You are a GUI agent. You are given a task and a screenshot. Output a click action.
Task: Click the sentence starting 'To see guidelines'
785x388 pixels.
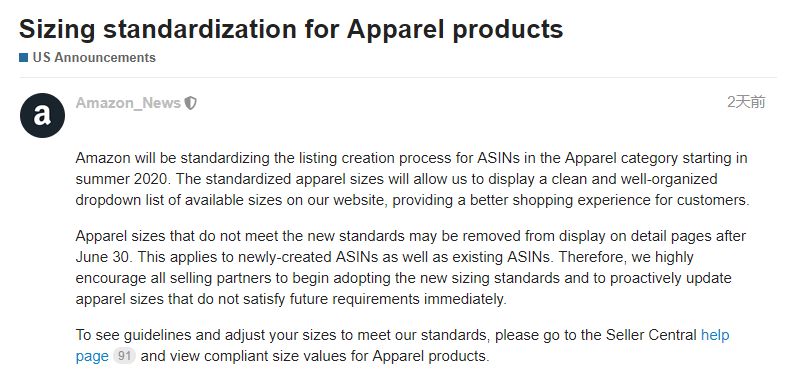pyautogui.click(x=403, y=345)
